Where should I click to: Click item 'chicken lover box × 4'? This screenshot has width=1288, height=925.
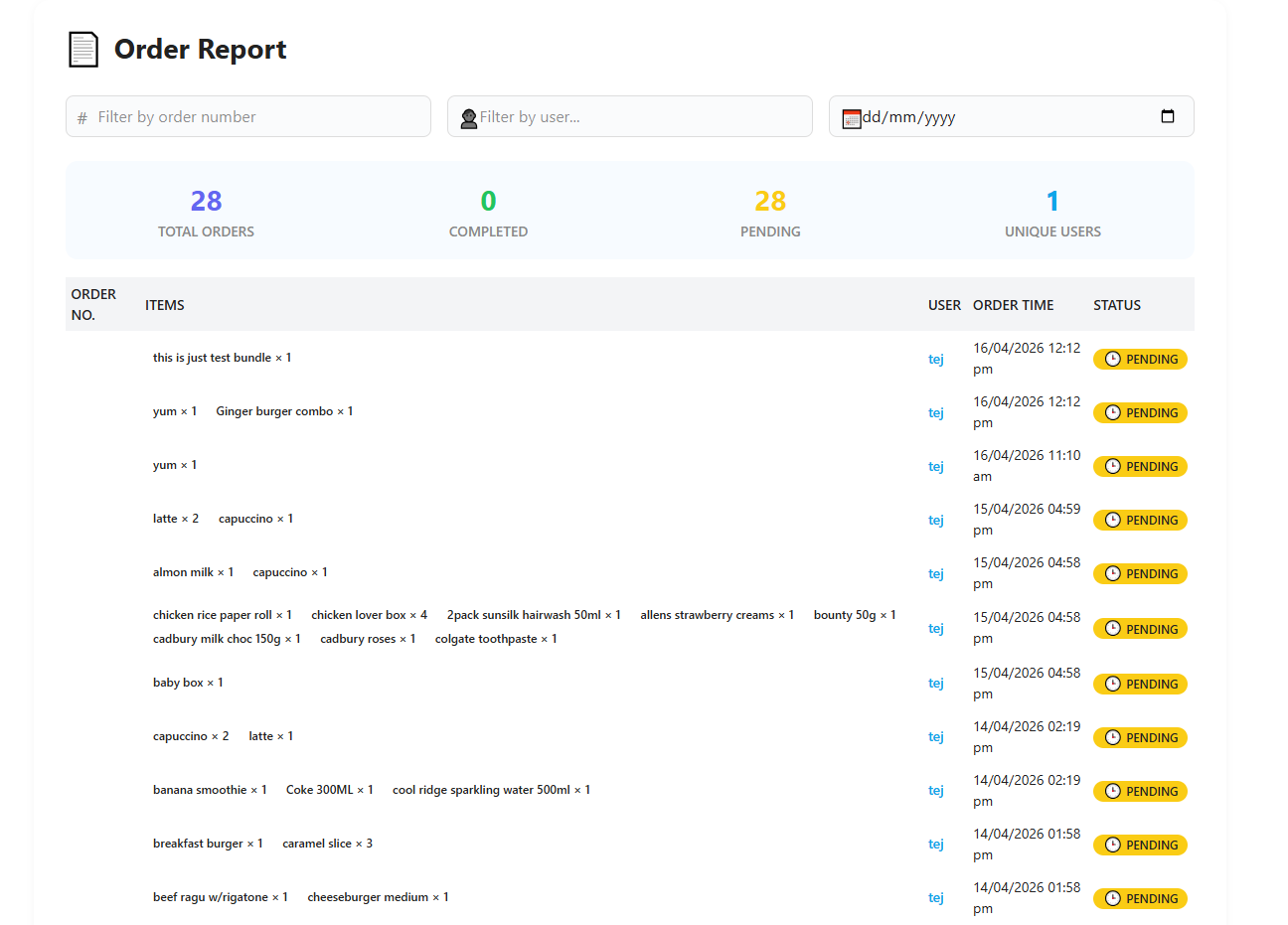pos(370,615)
